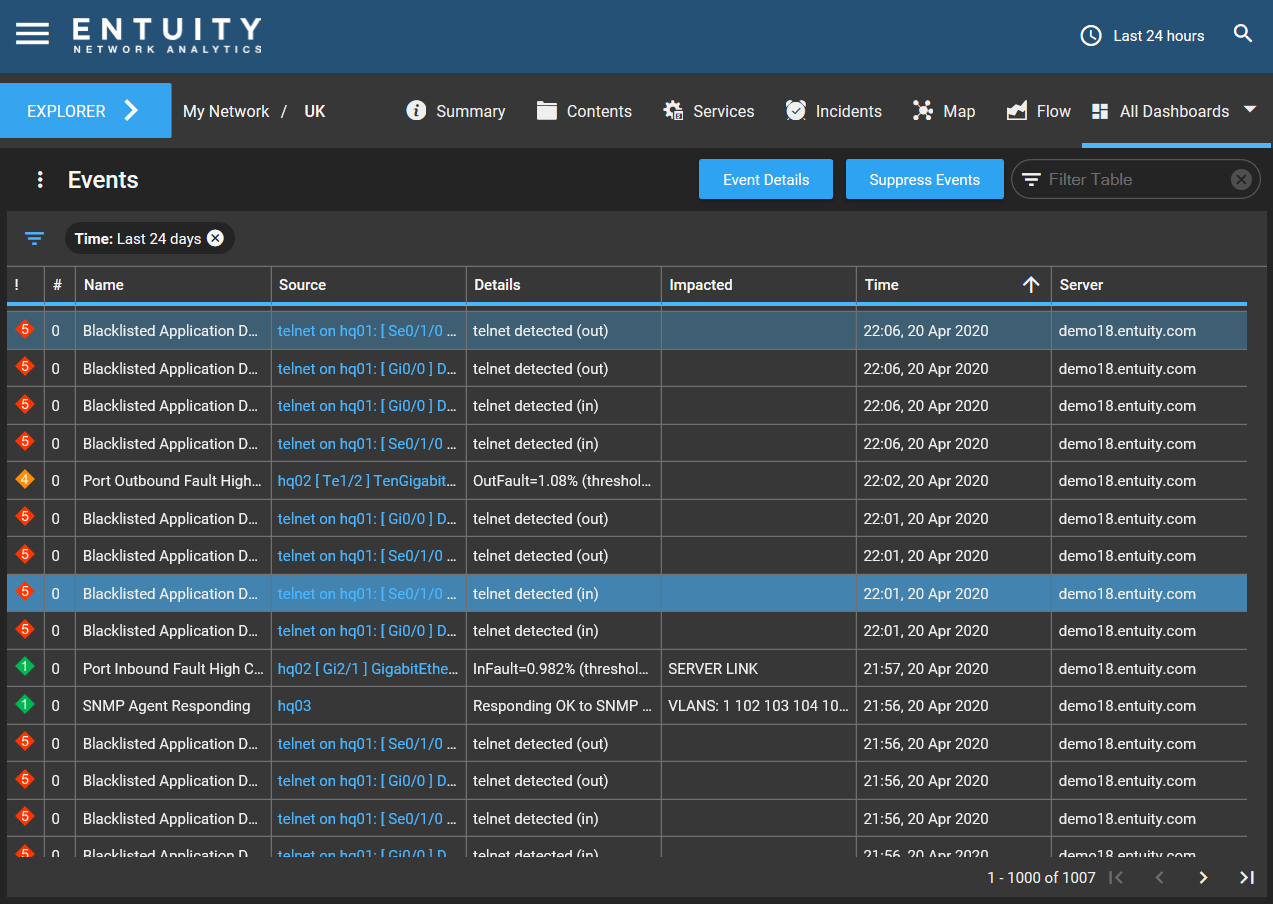Switch to the Summary tab

455,111
